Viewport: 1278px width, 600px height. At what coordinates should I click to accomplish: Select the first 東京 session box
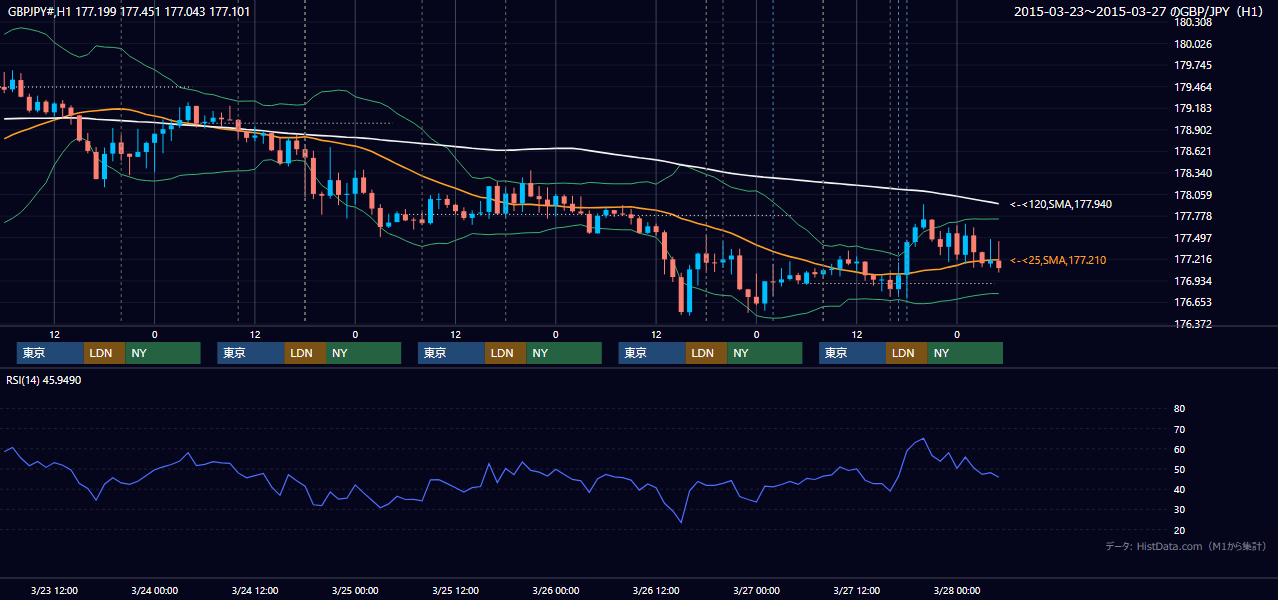(50, 353)
